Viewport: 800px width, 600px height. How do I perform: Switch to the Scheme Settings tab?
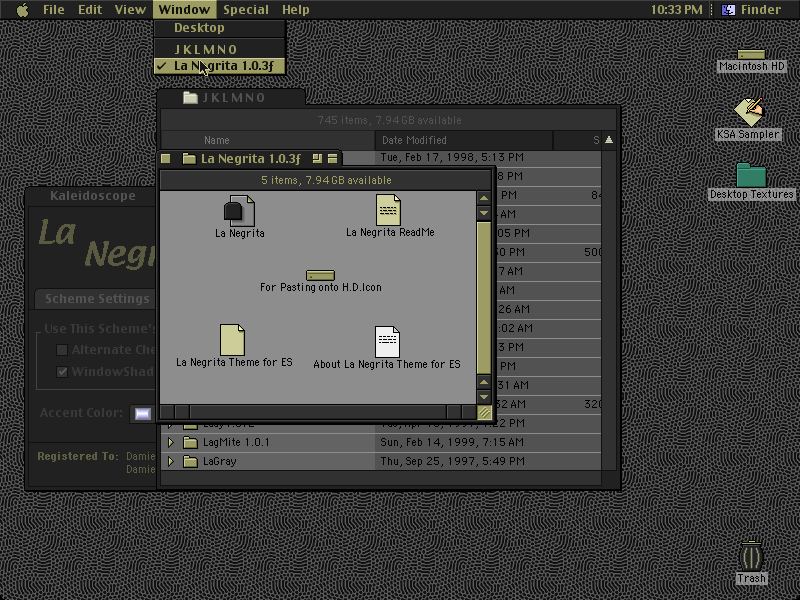pyautogui.click(x=96, y=298)
